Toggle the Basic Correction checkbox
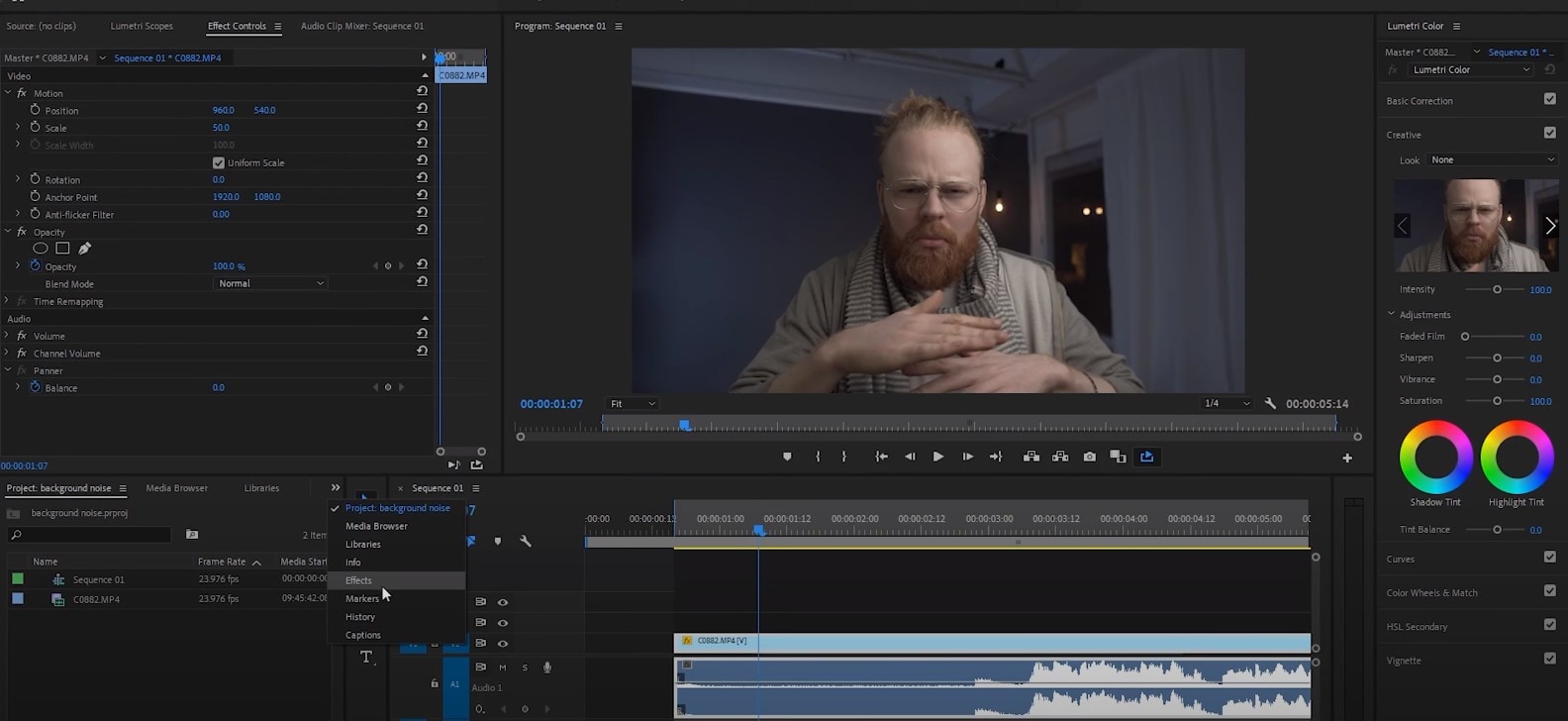The image size is (1568, 721). coord(1550,99)
